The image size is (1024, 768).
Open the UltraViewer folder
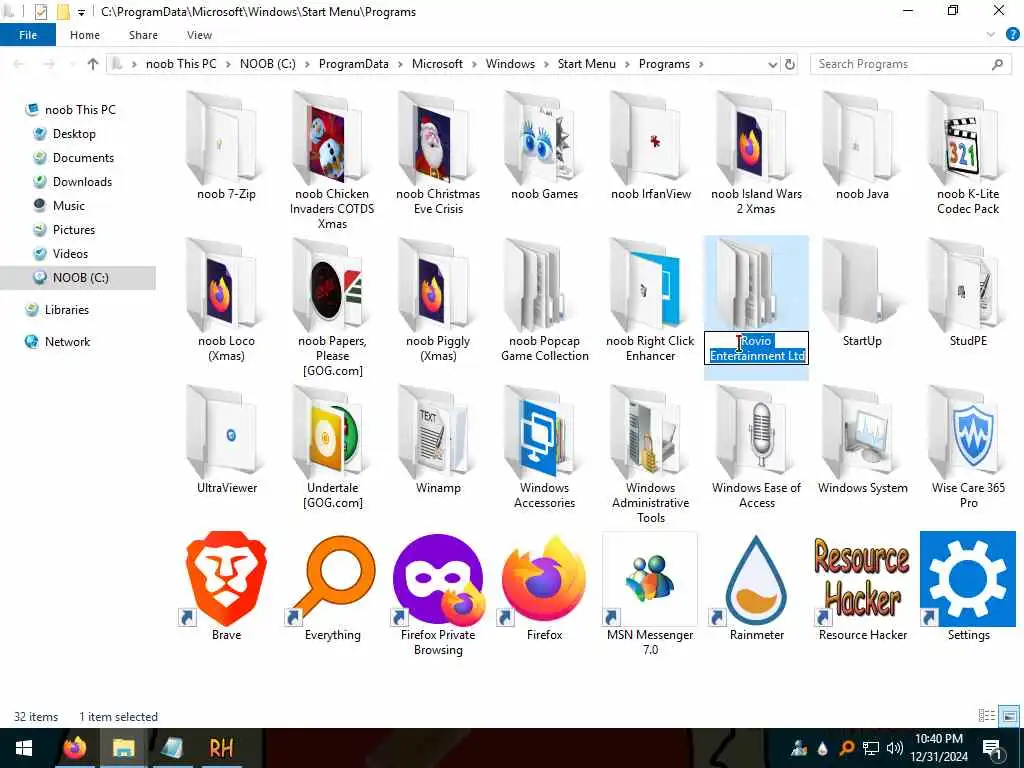click(226, 440)
